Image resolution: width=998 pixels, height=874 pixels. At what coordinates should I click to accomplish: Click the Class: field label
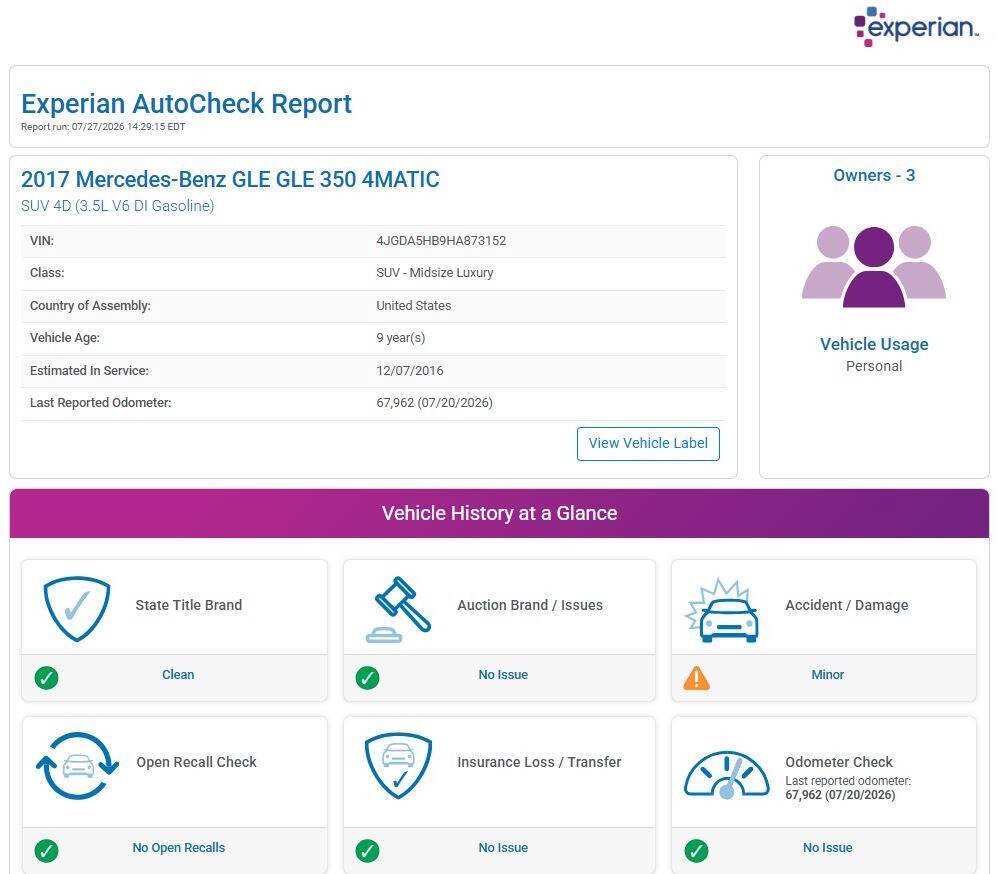[x=47, y=272]
